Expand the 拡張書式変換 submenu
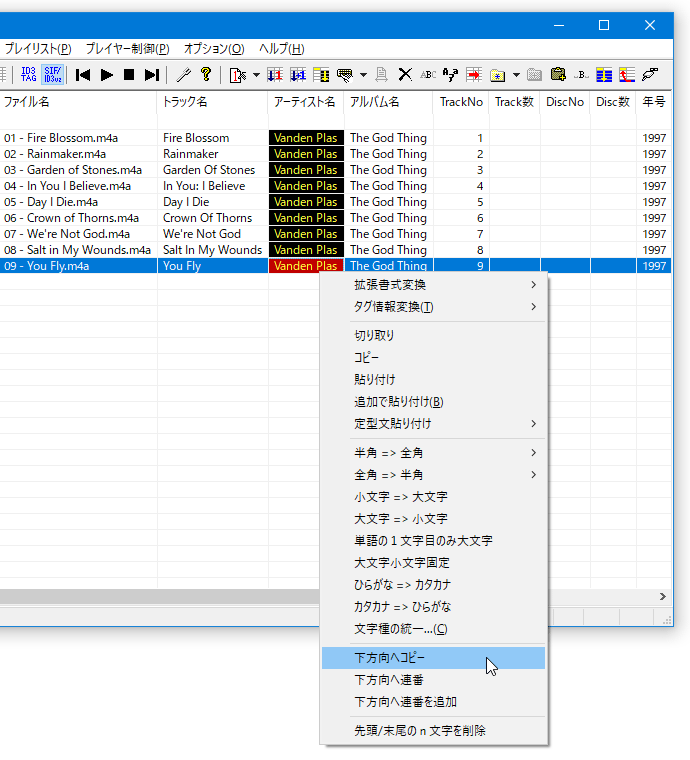 434,285
